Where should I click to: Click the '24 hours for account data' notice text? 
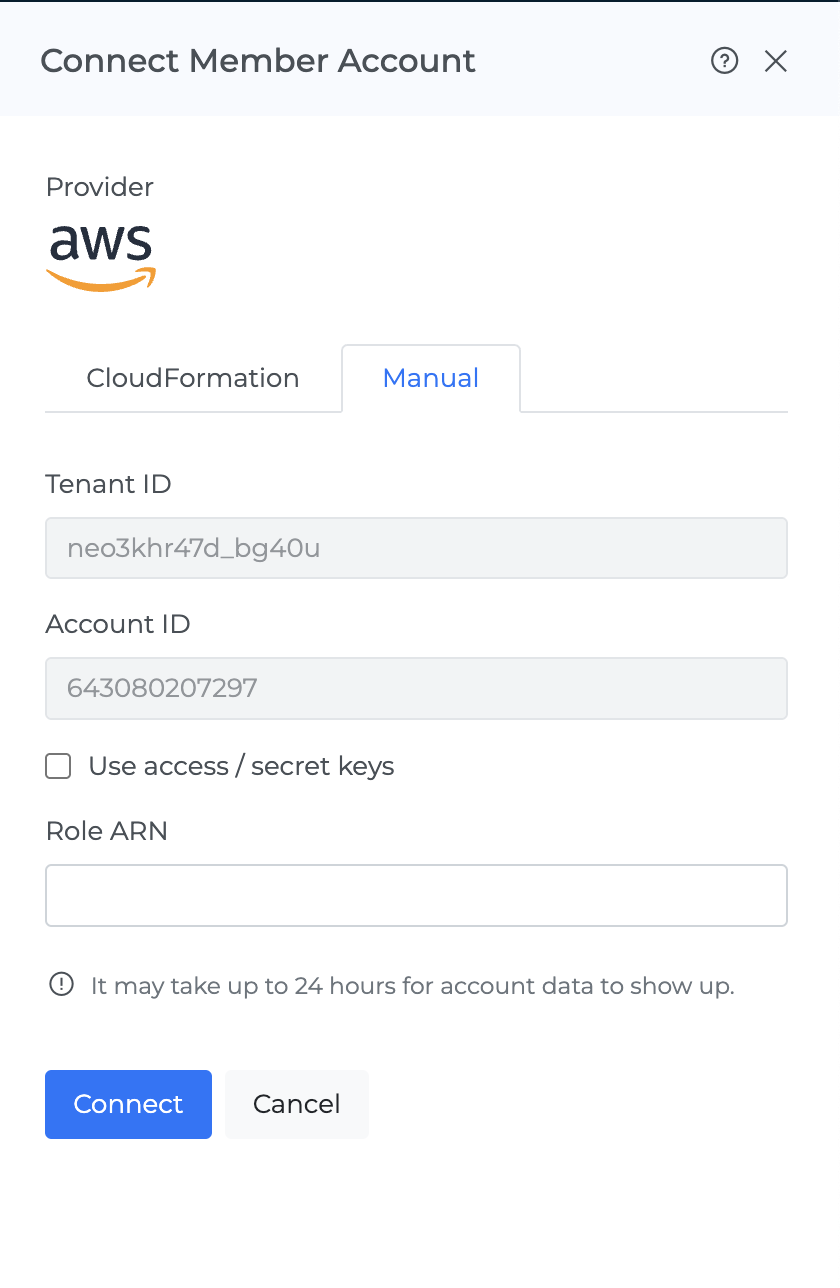(x=412, y=985)
